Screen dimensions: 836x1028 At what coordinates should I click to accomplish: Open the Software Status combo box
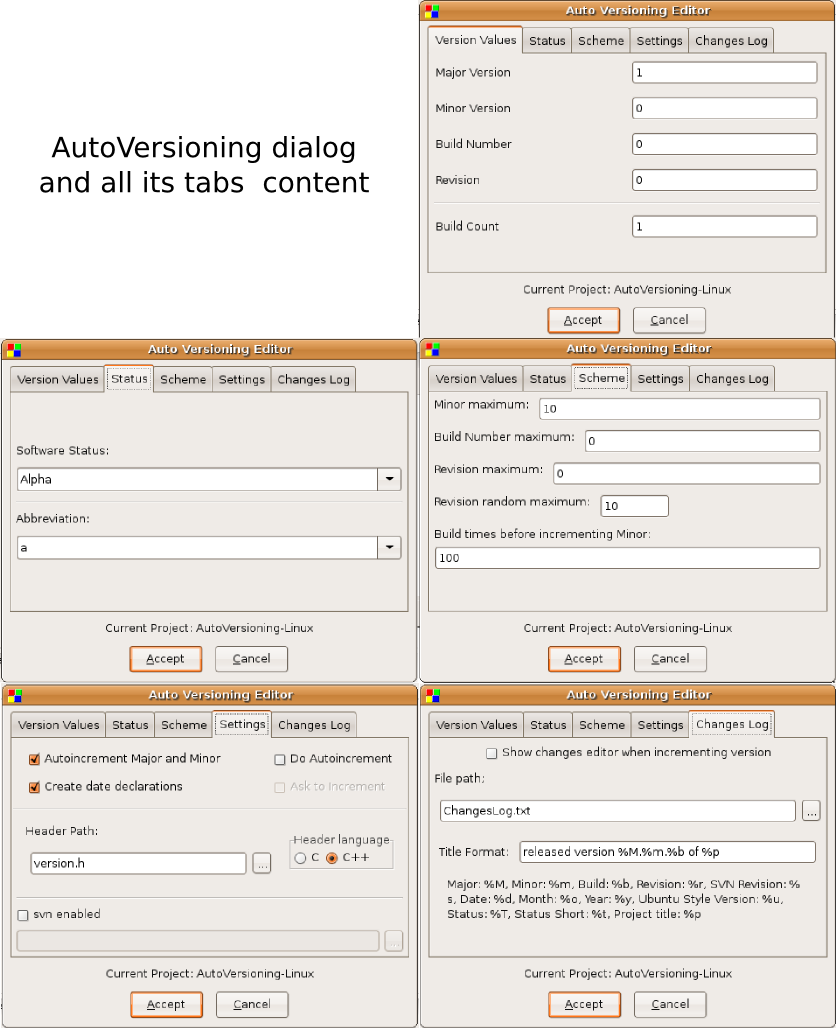[200, 479]
